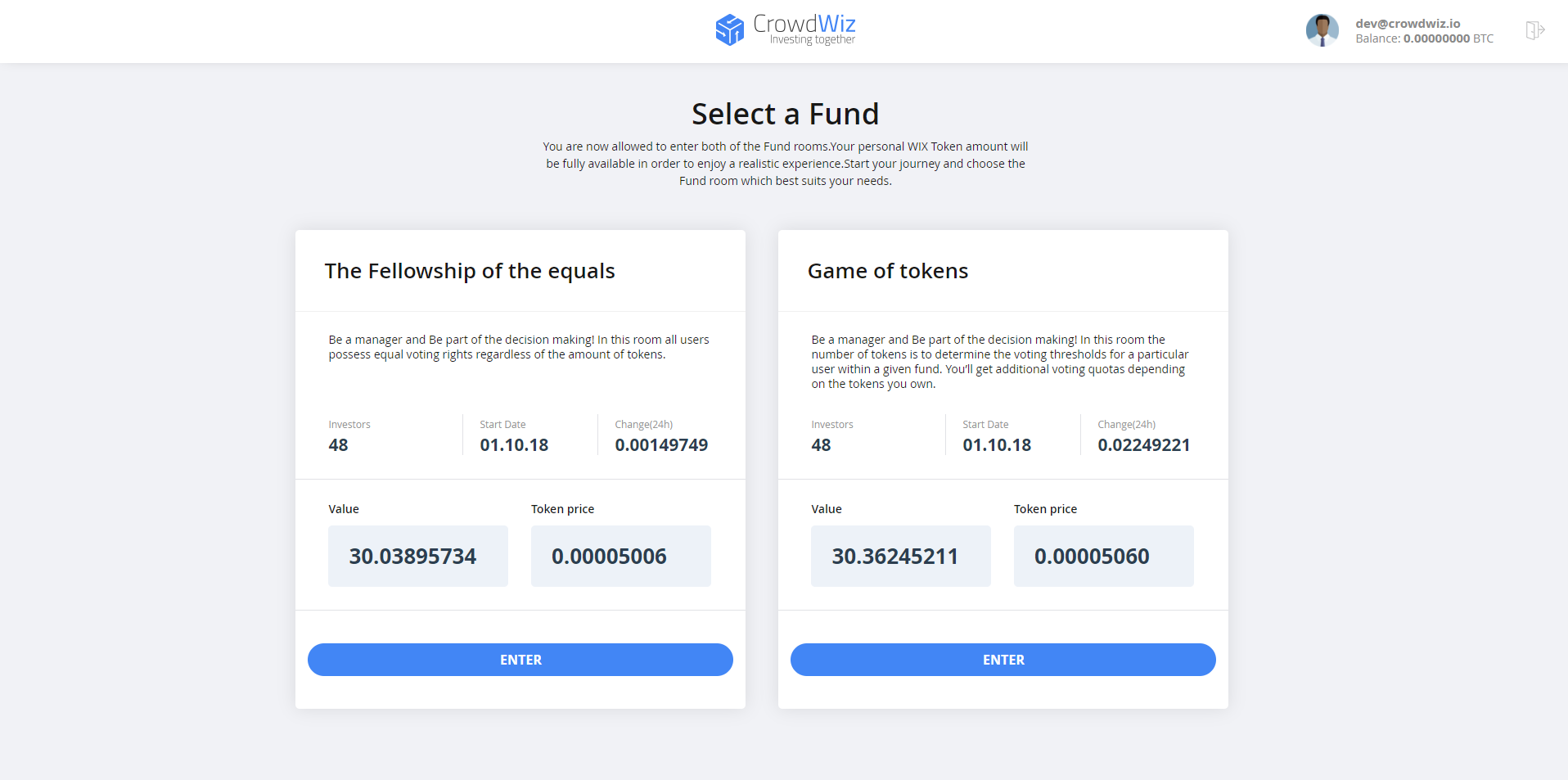Viewport: 1568px width, 780px height.
Task: Select The Fellowship of the equals title
Action: point(470,271)
